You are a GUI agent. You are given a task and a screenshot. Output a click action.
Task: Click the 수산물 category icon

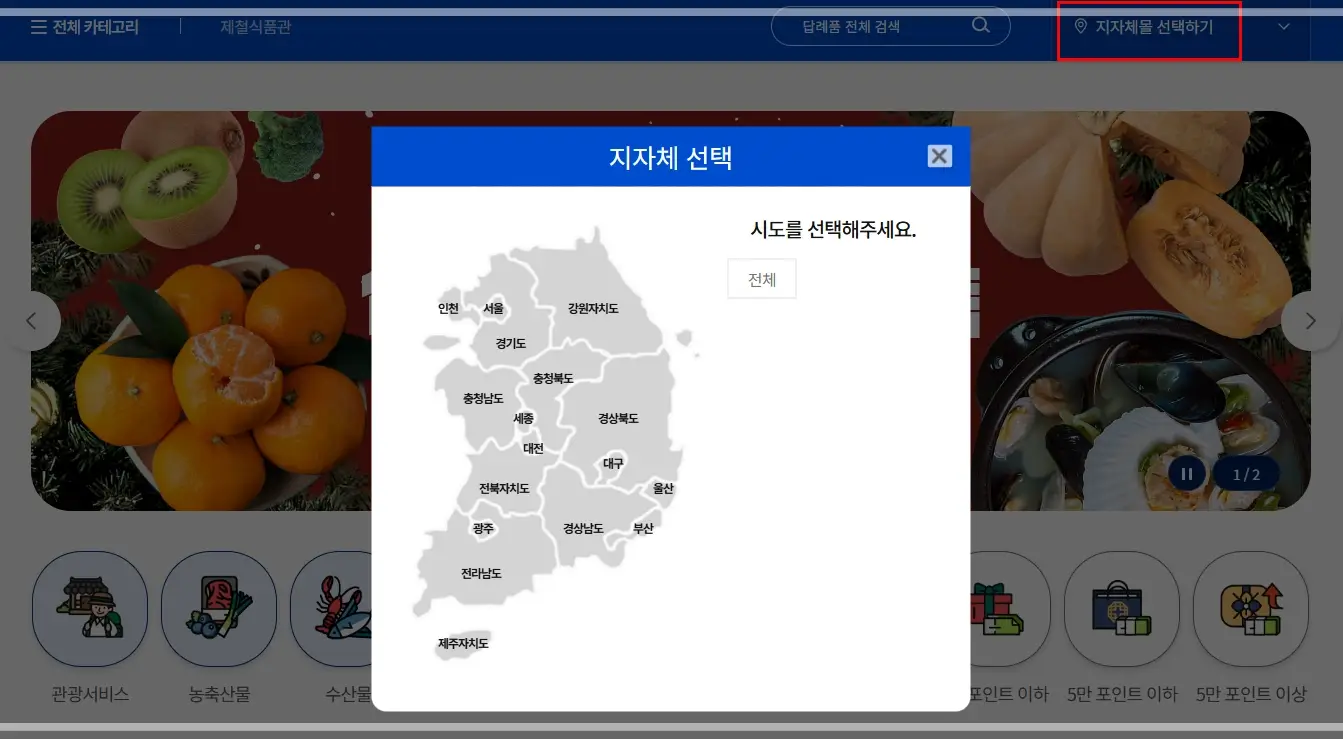point(347,609)
